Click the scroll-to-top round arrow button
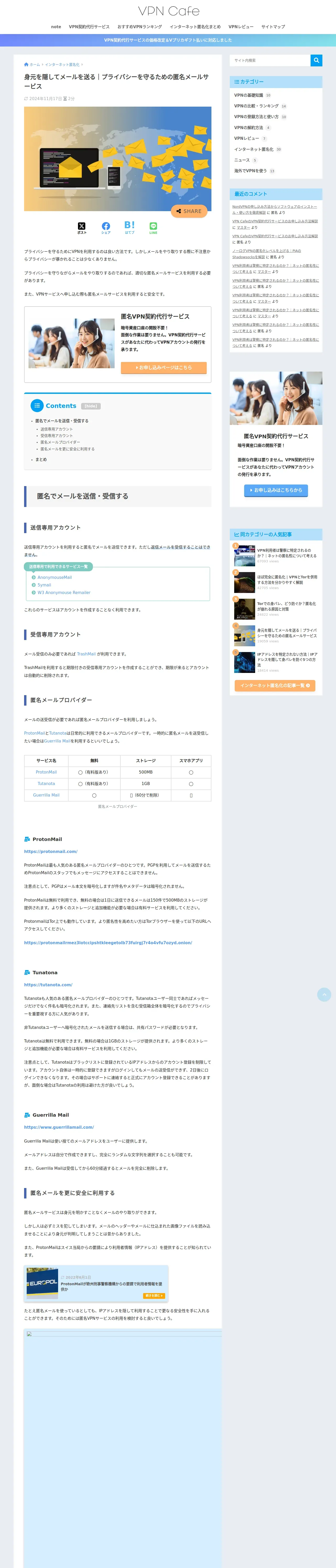This screenshot has height=1568, width=336. click(324, 994)
